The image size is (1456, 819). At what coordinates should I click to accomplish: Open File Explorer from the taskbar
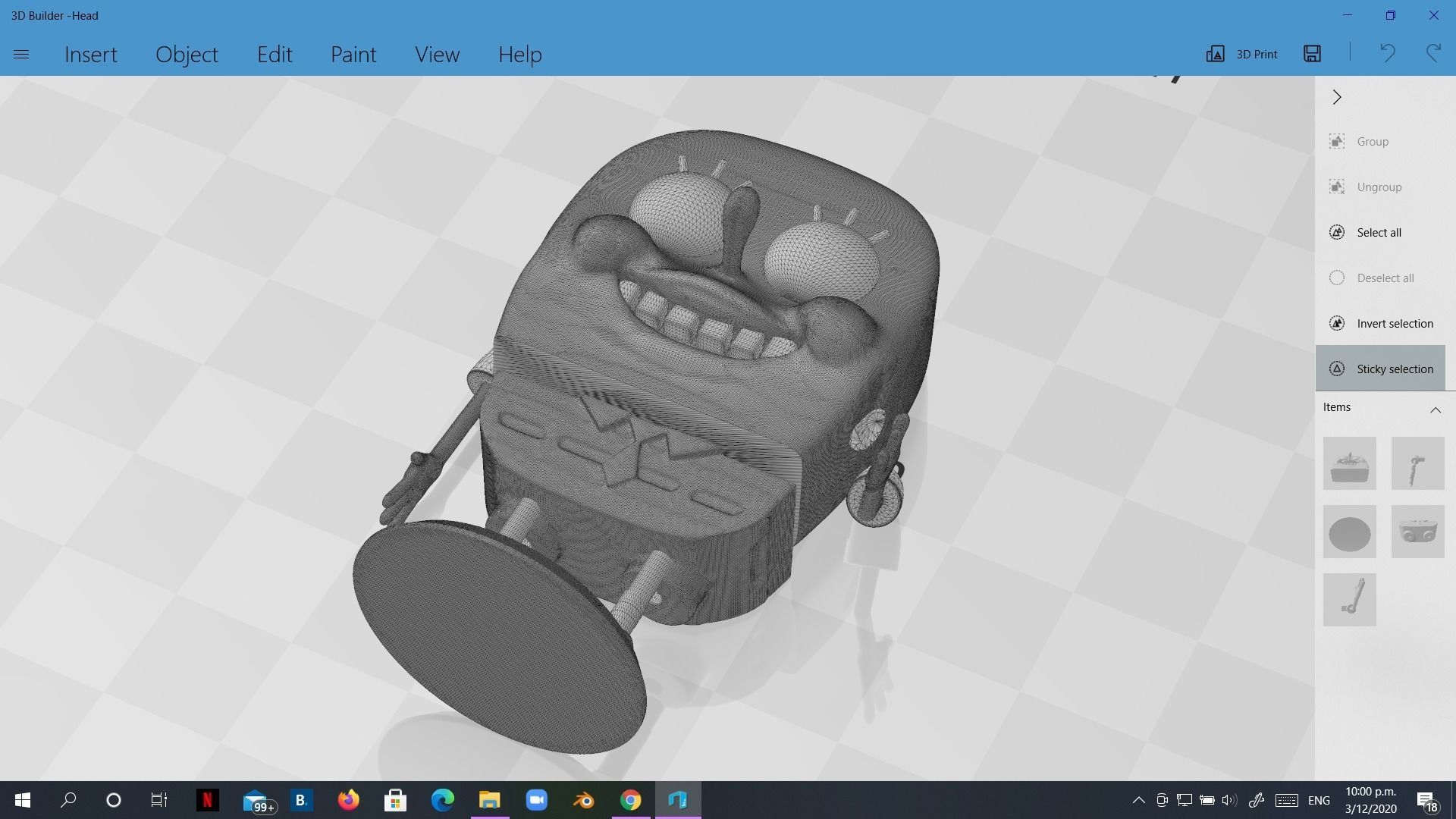click(x=489, y=800)
